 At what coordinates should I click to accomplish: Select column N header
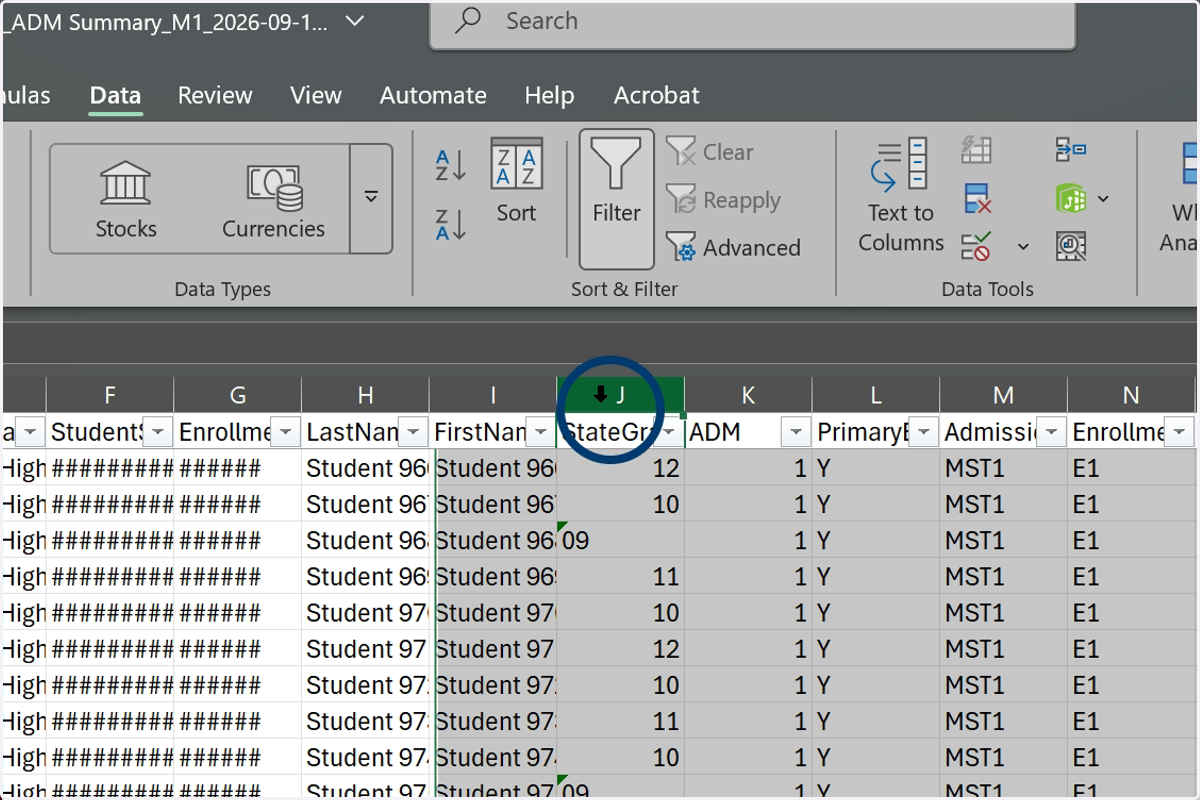(x=1132, y=395)
